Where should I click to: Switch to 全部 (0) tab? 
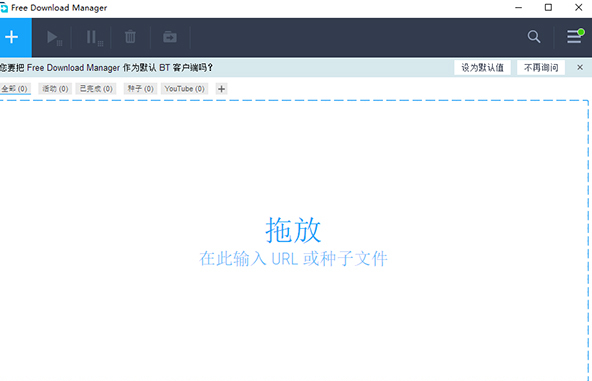(x=15, y=89)
